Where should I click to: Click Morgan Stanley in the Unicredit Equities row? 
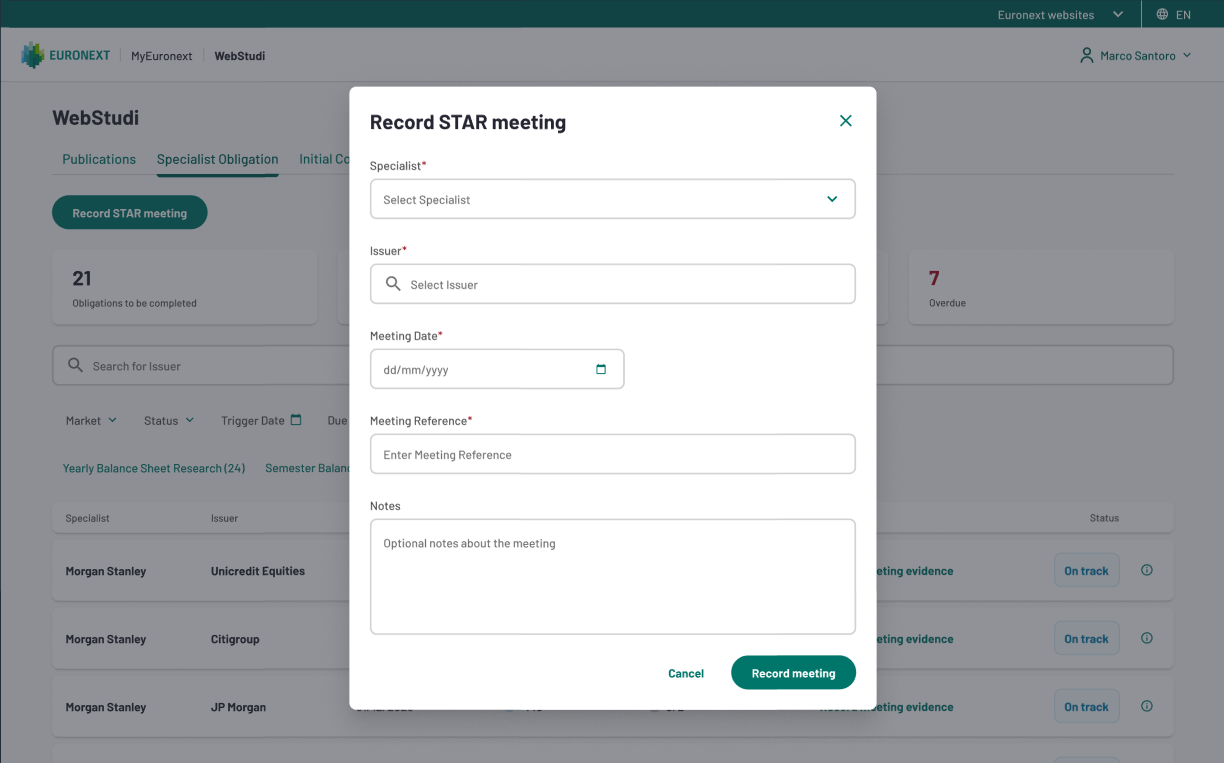pyautogui.click(x=106, y=571)
